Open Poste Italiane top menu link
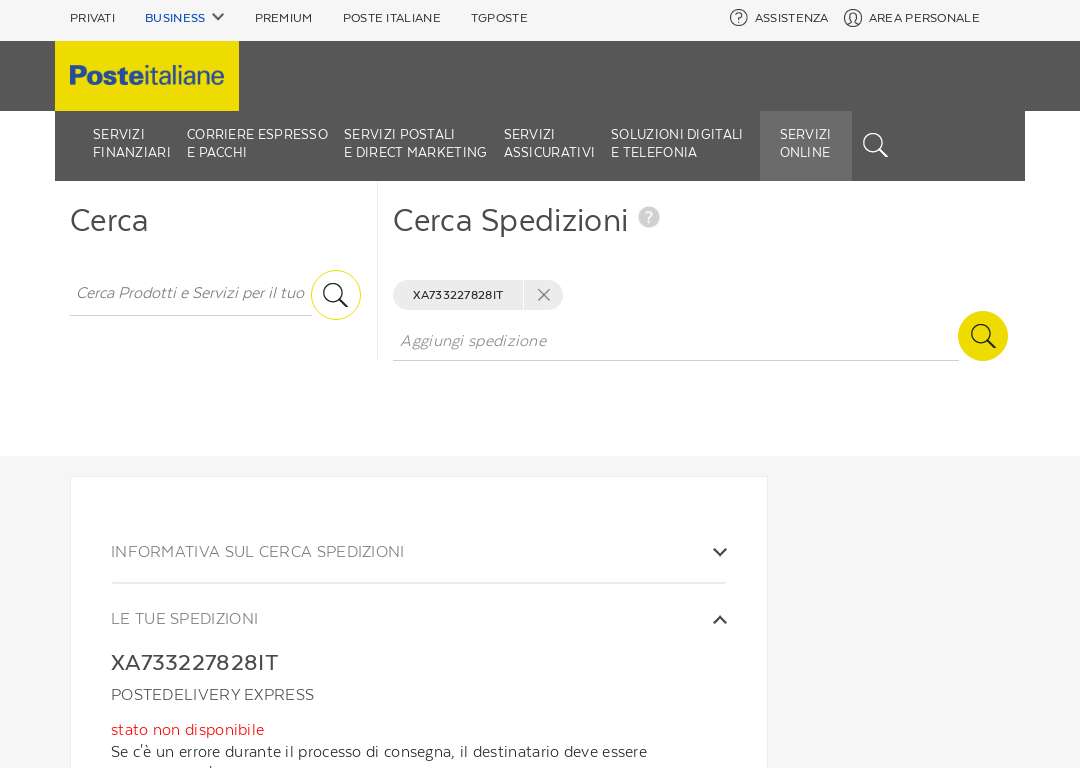 pos(391,18)
